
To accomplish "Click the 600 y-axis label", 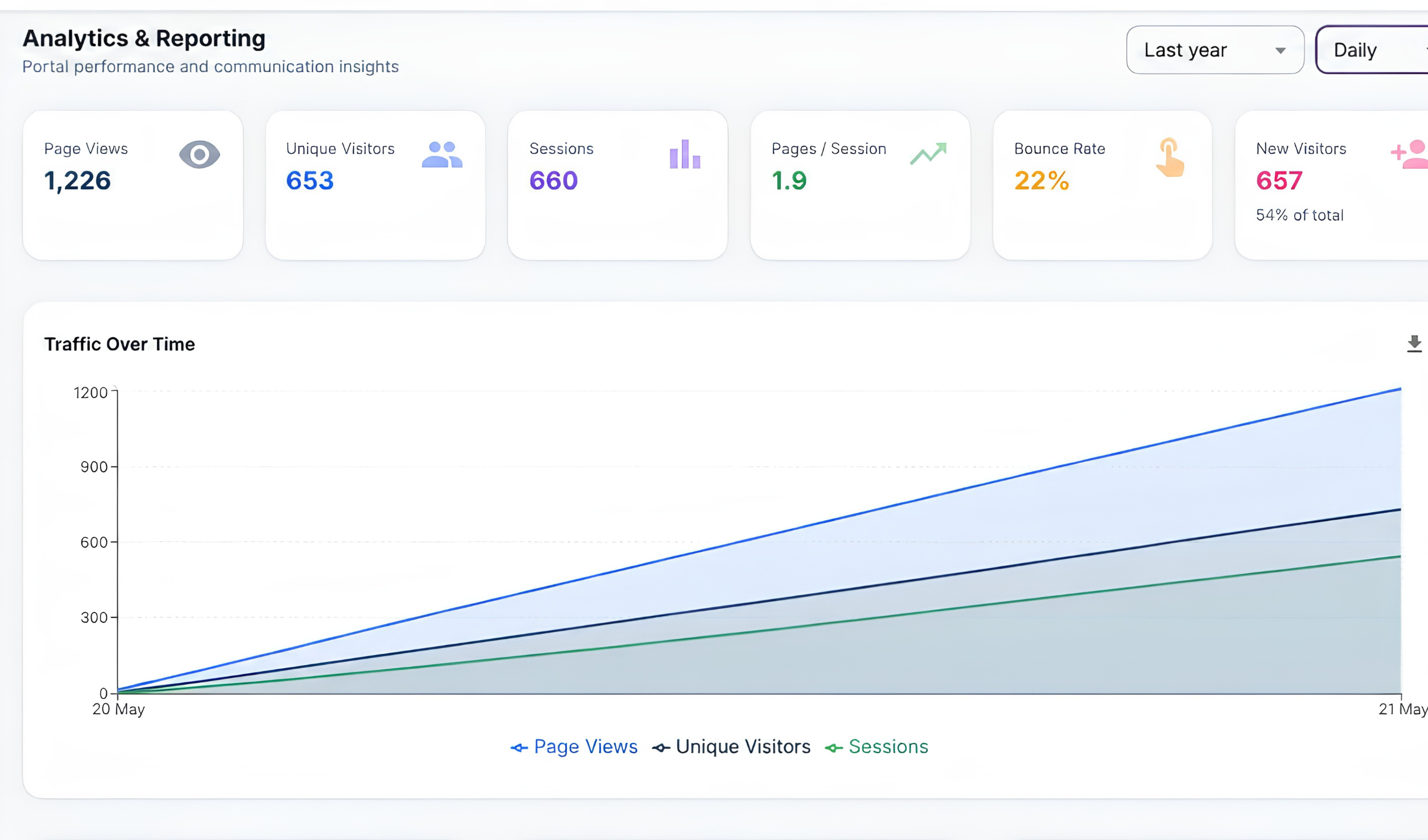I will pyautogui.click(x=94, y=543).
